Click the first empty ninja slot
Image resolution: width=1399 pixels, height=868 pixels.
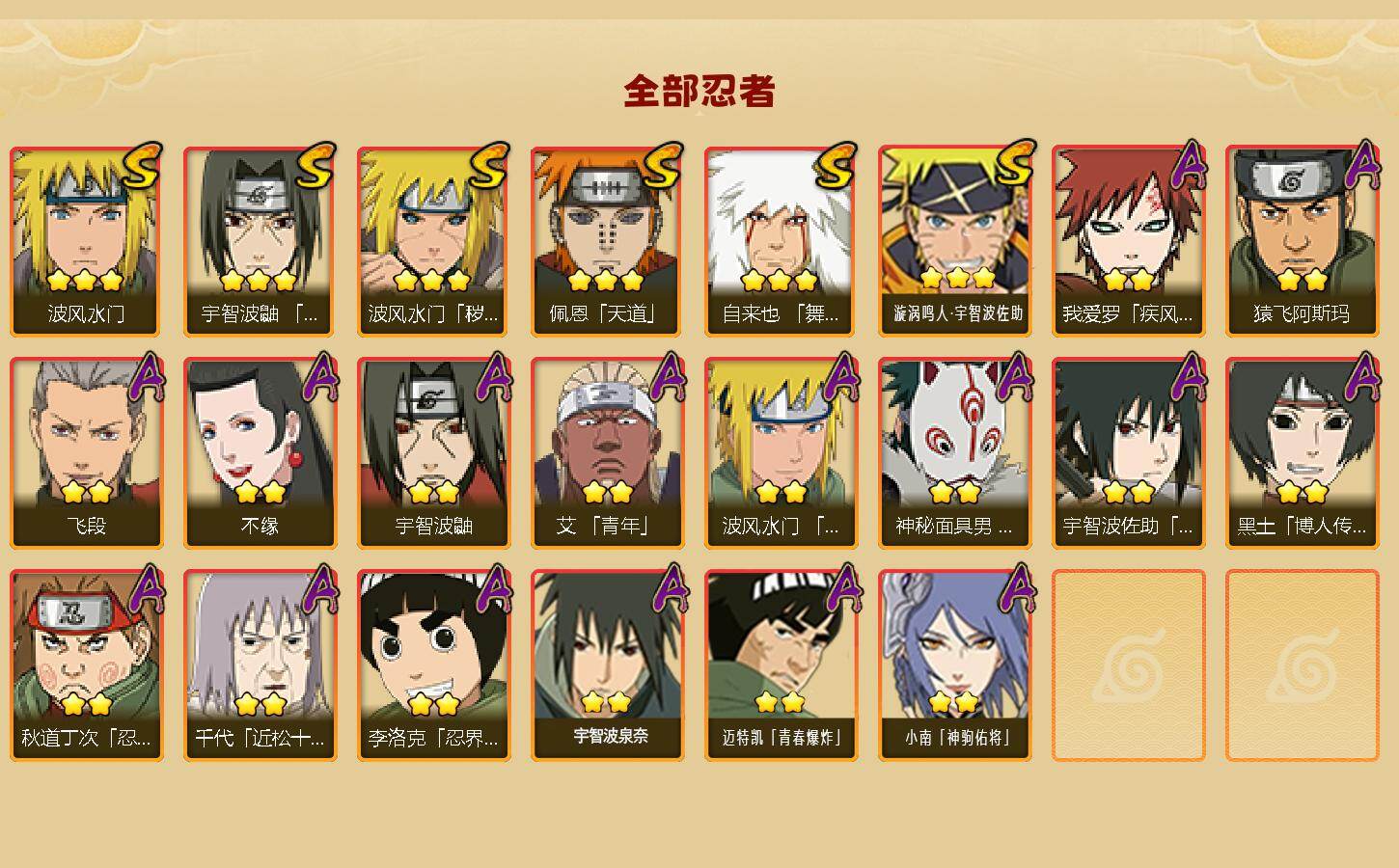1128,665
